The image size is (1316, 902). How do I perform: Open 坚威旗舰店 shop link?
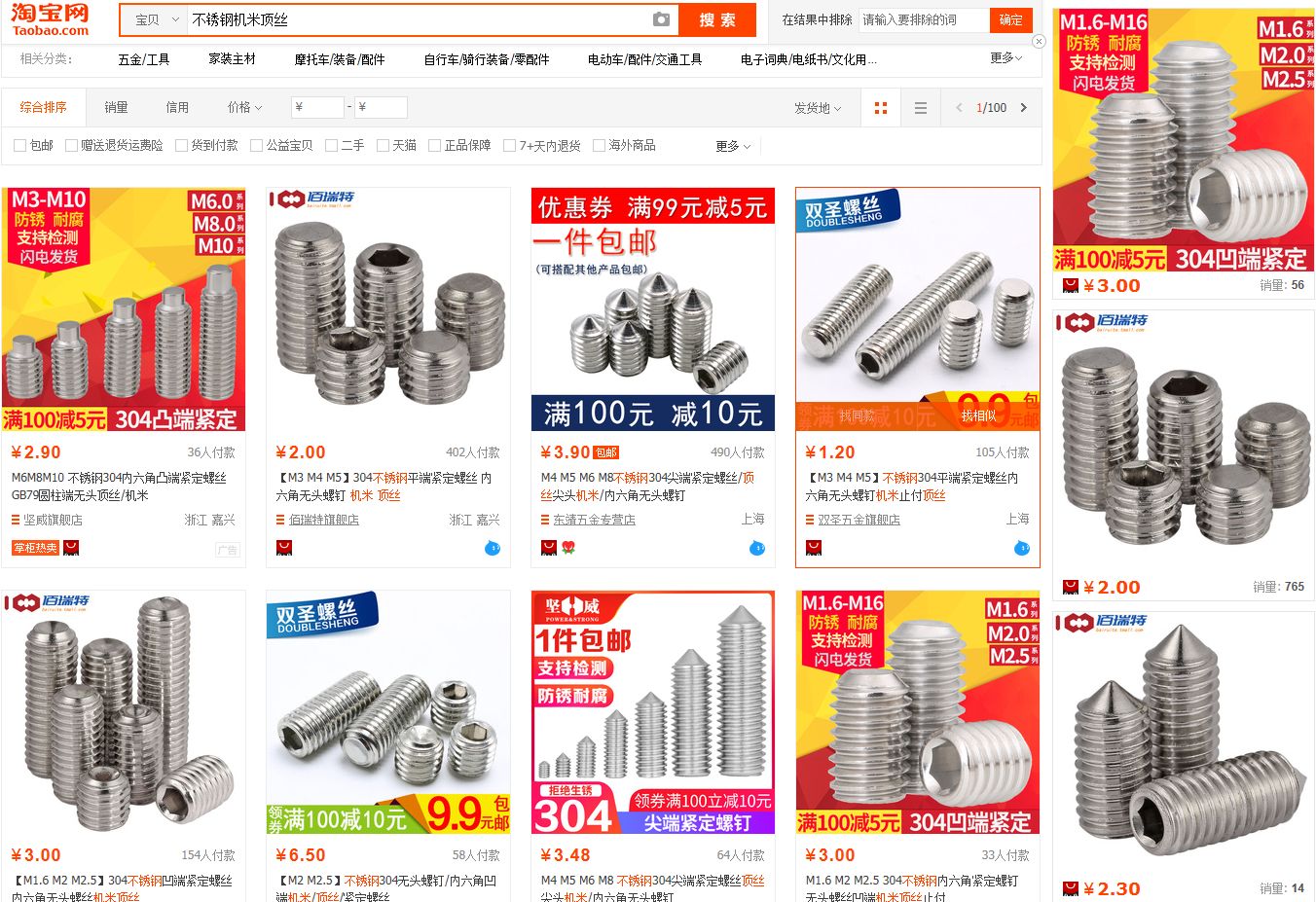pyautogui.click(x=53, y=520)
